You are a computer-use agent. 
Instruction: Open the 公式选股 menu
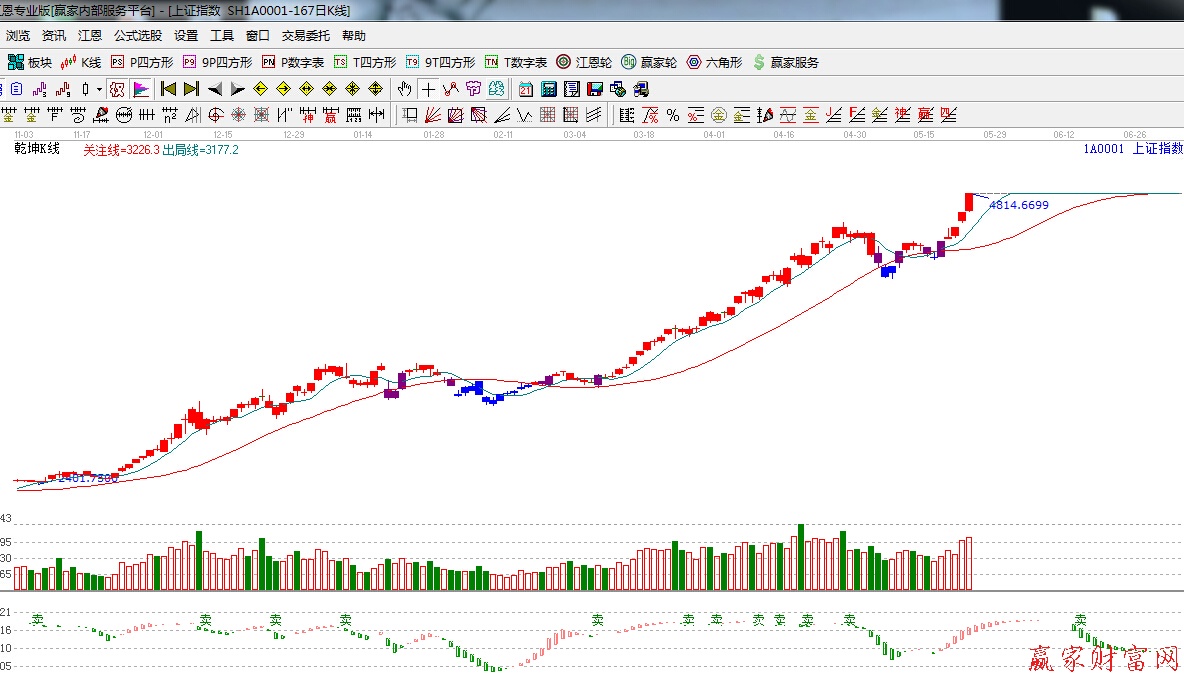[137, 35]
